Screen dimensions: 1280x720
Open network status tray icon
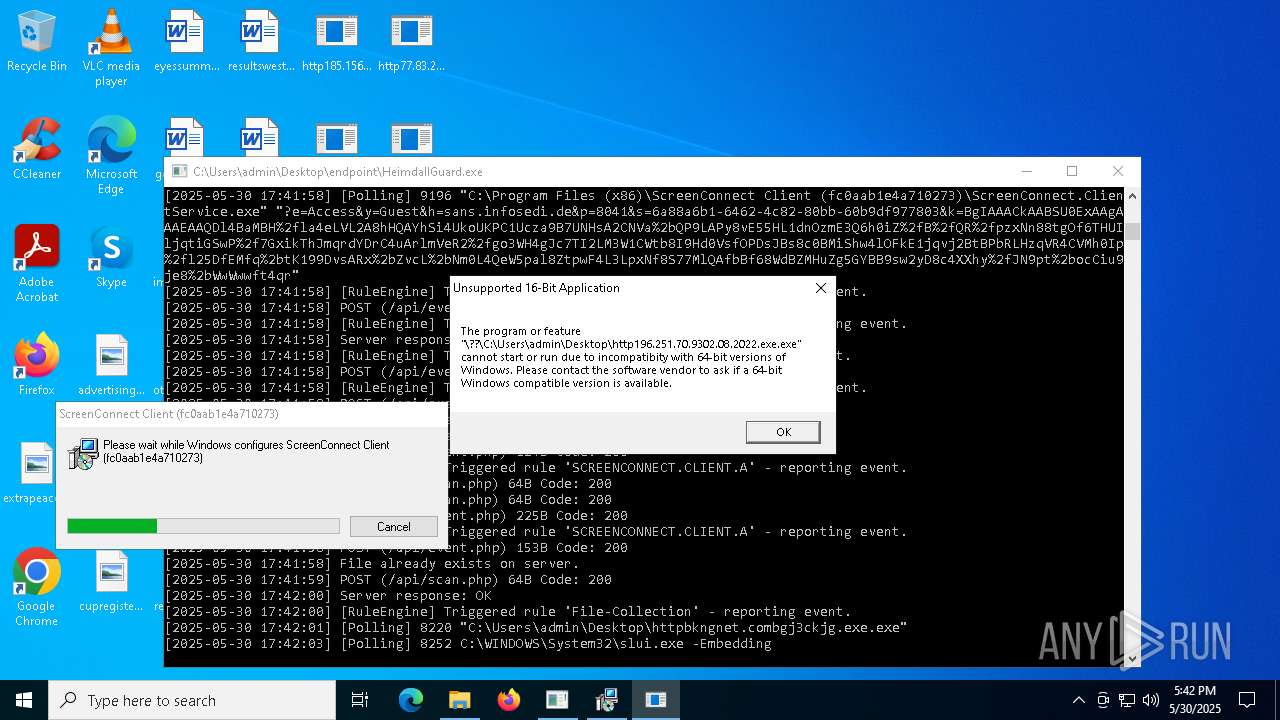[x=1127, y=700]
